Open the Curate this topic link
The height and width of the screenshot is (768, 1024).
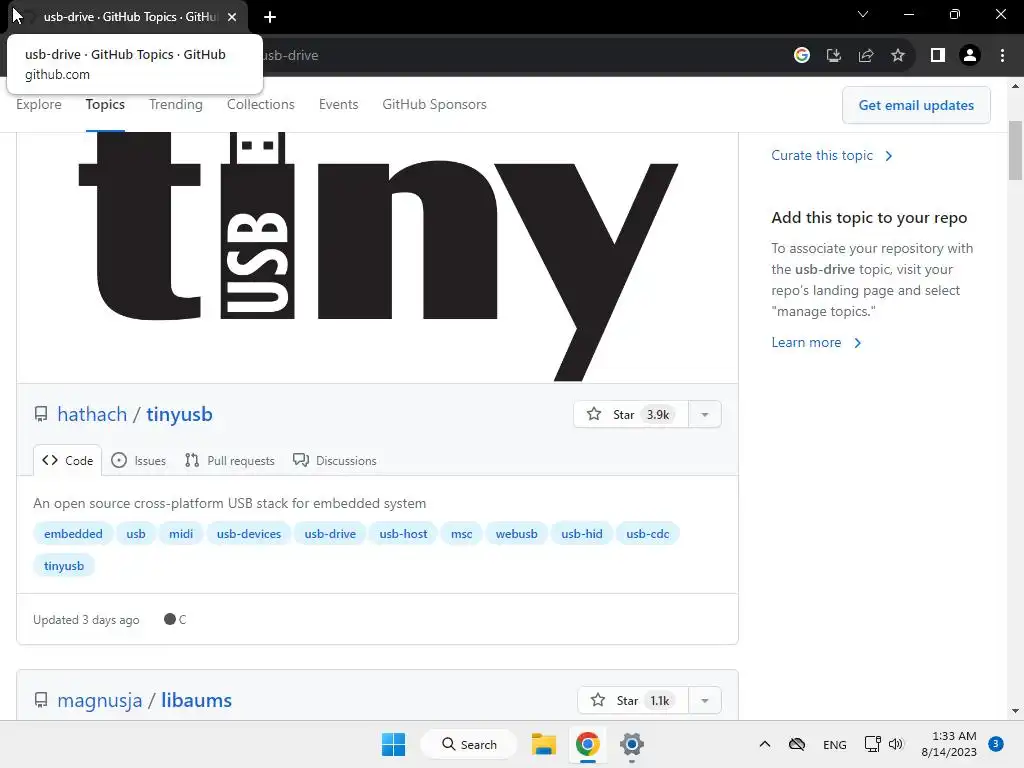coord(831,155)
